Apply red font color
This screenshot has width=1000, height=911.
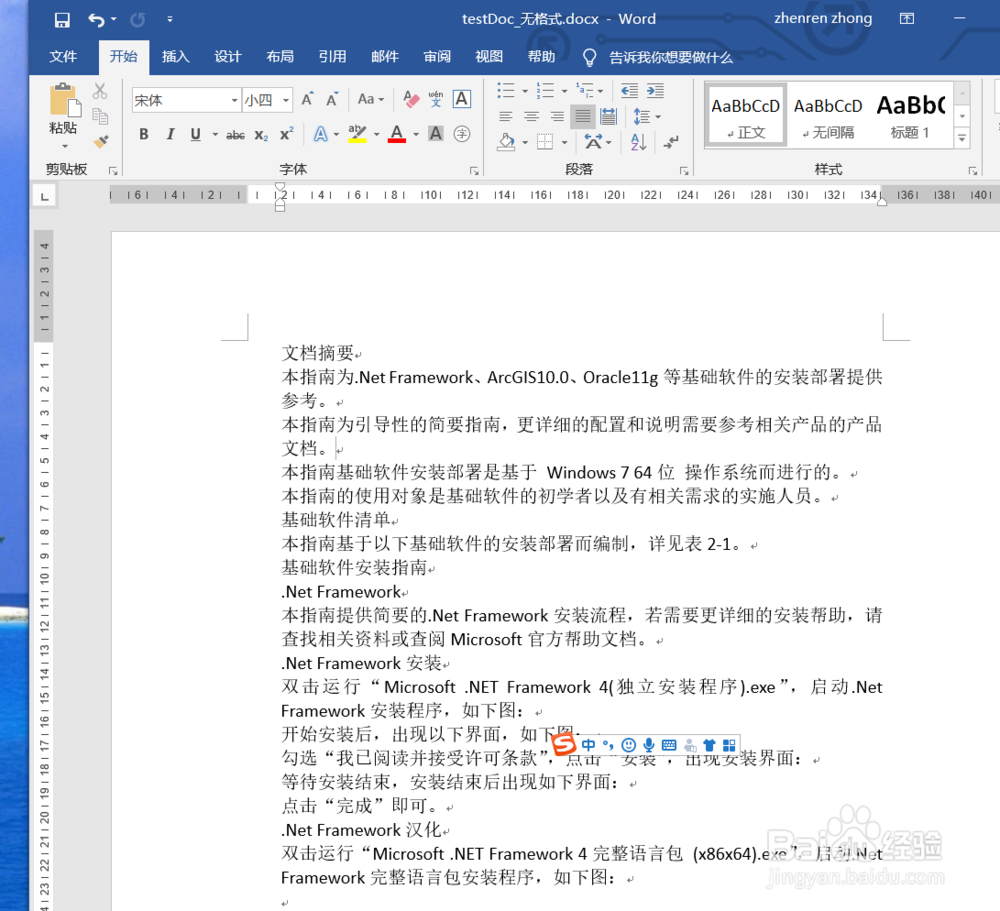(397, 134)
